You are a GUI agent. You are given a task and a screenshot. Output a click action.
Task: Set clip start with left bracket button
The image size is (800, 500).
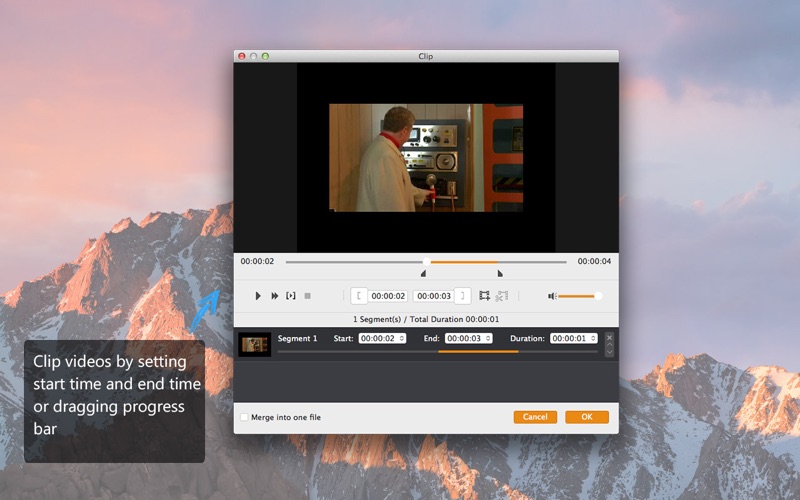click(x=359, y=296)
